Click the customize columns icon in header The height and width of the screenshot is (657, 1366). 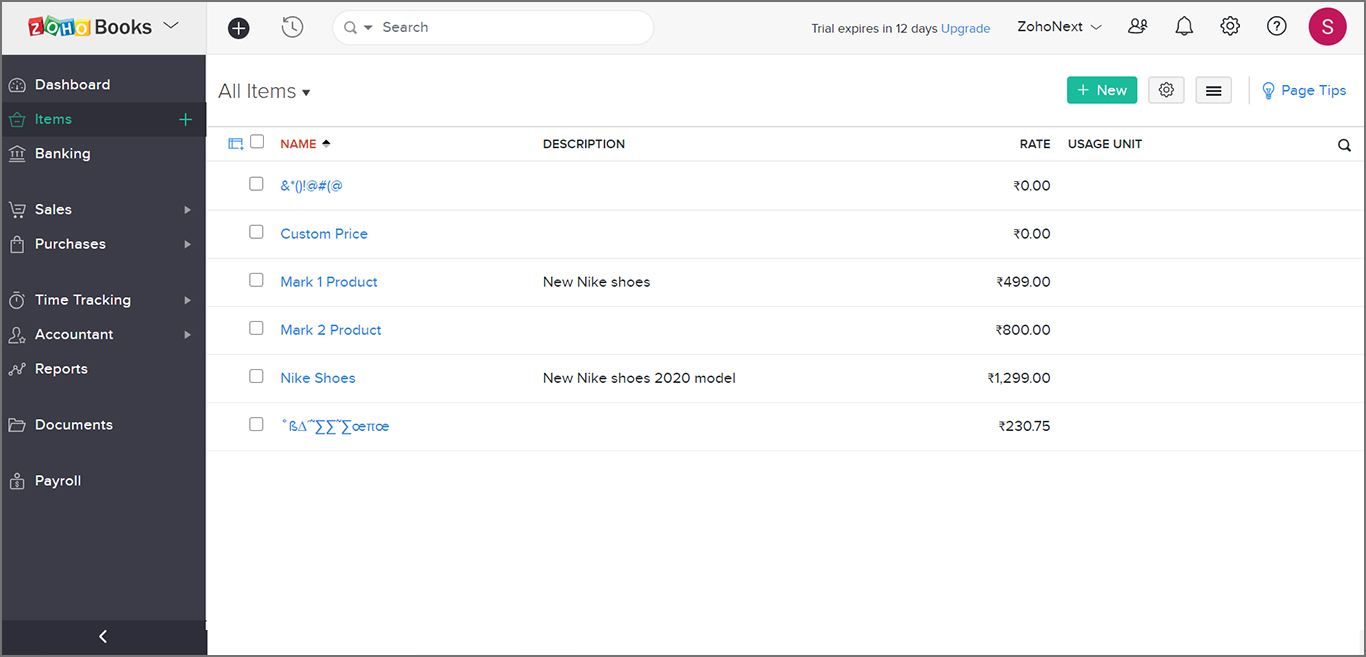coord(236,144)
